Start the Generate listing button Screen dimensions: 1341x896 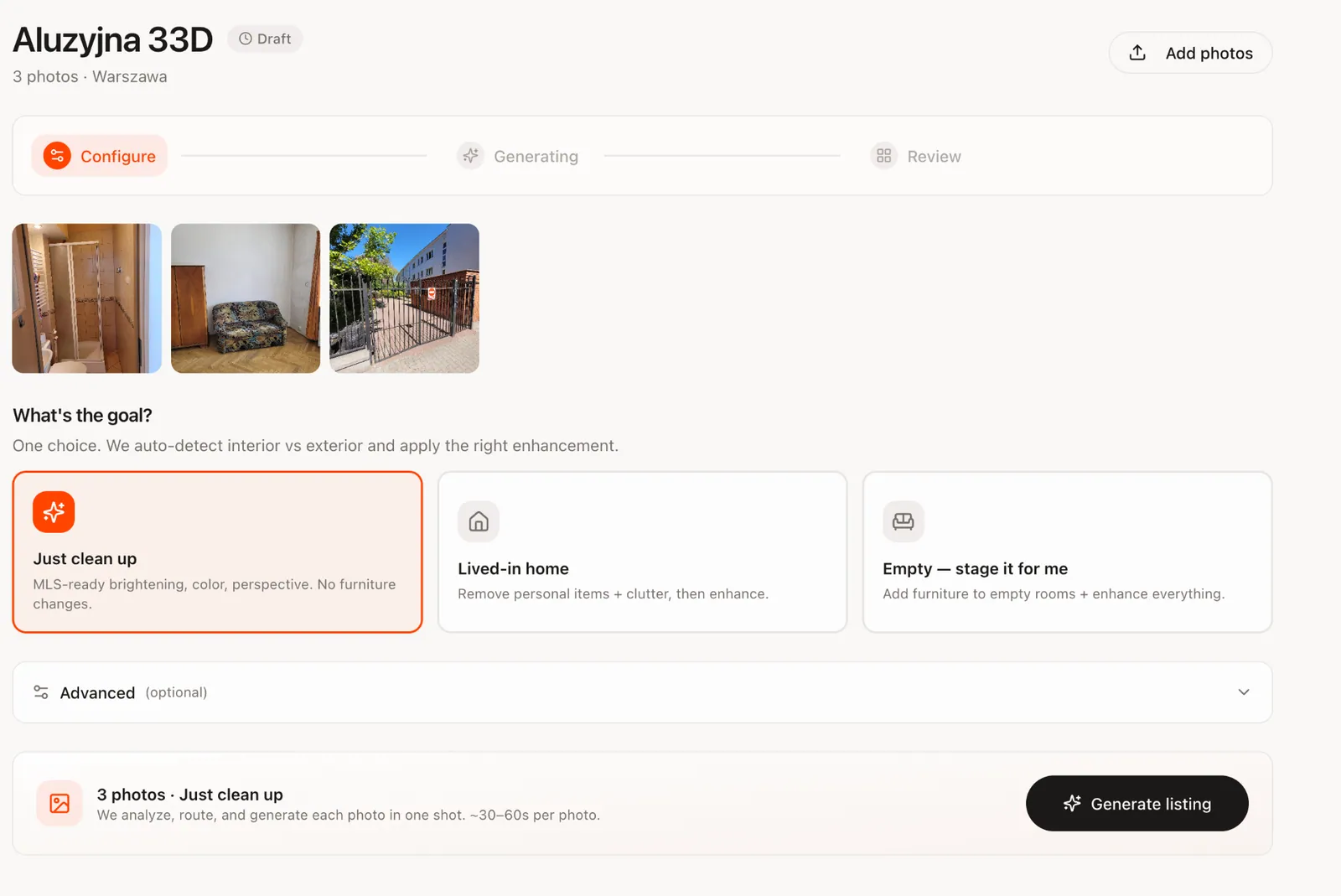(x=1136, y=804)
